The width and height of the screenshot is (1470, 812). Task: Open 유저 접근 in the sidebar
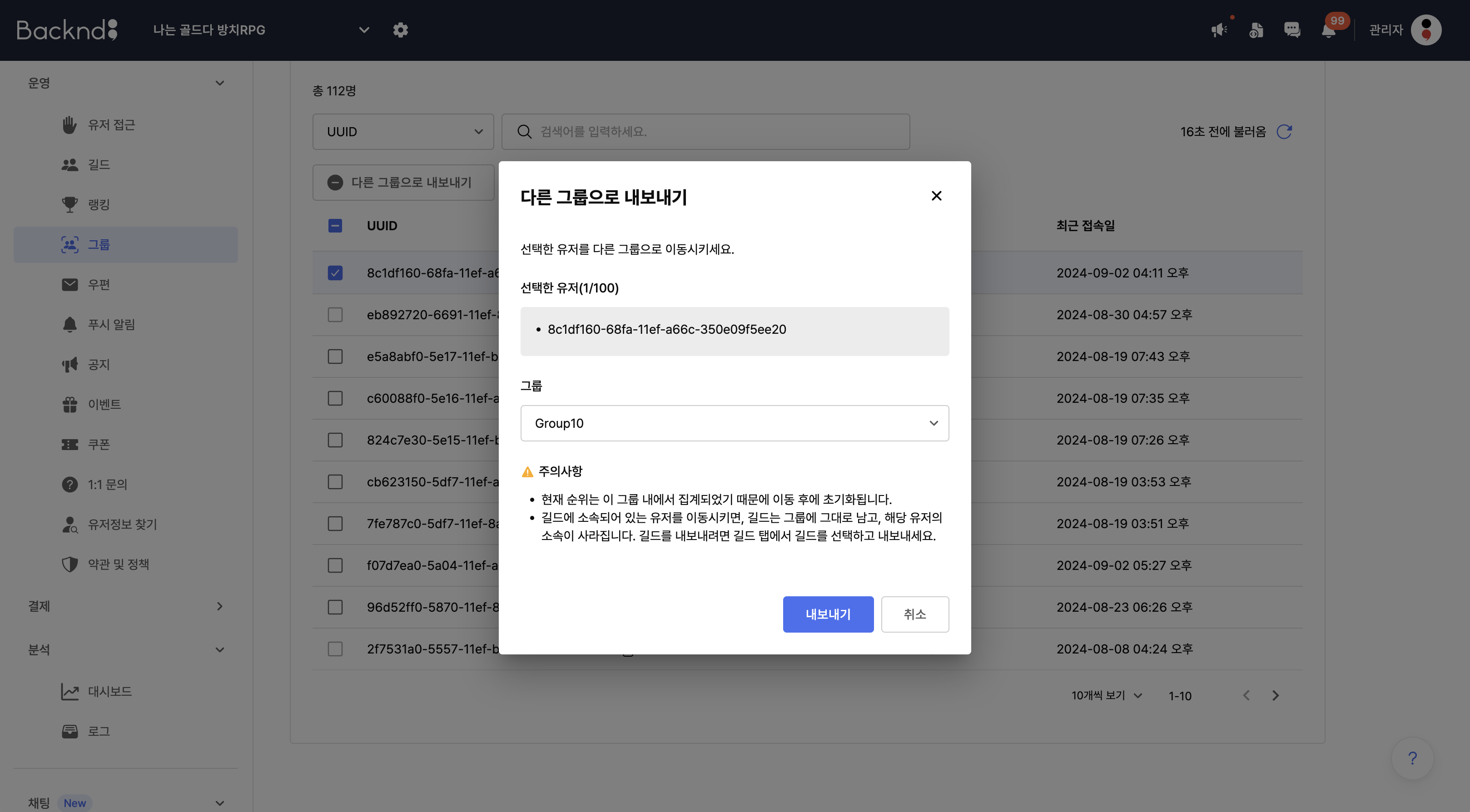pyautogui.click(x=125, y=125)
